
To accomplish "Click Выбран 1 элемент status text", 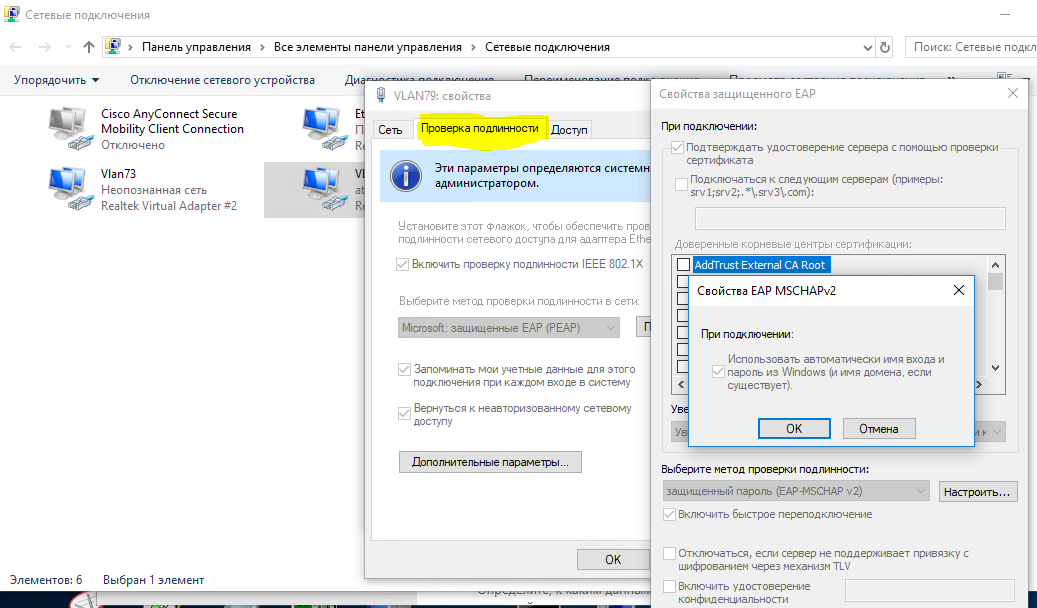I will [x=153, y=580].
